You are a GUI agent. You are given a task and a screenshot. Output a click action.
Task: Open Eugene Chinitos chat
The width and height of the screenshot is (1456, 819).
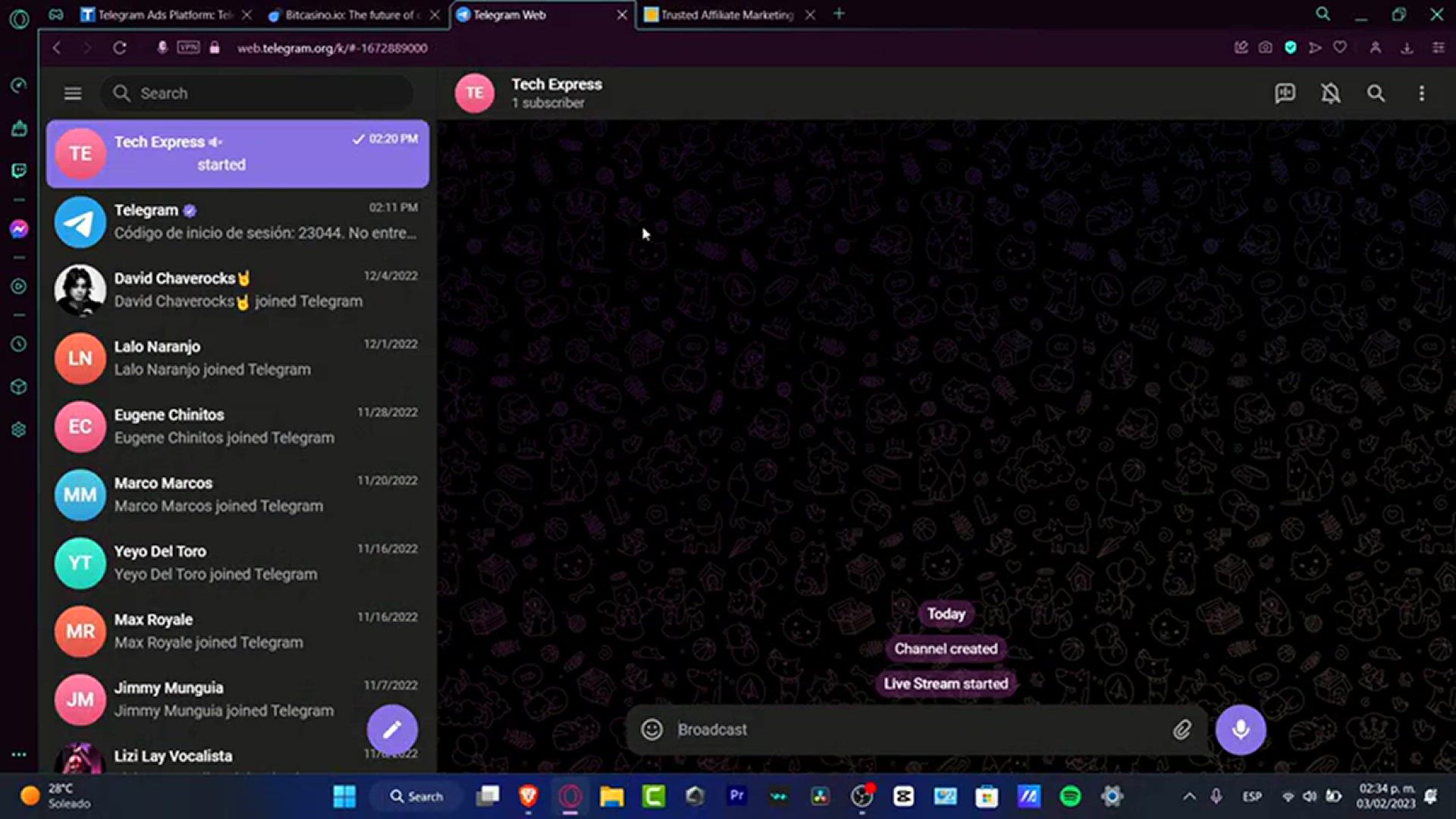237,426
